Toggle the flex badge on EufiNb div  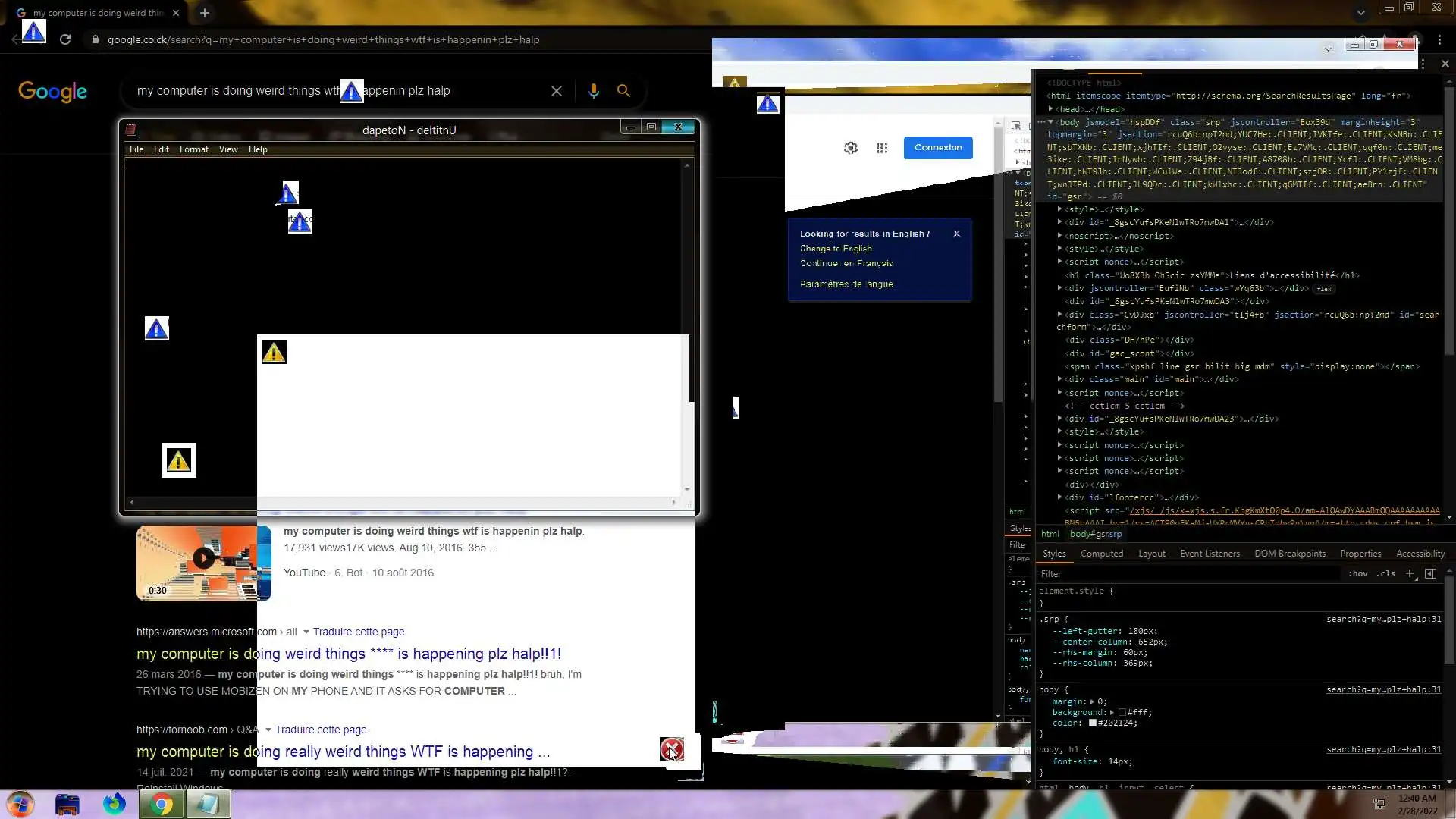pyautogui.click(x=1324, y=289)
